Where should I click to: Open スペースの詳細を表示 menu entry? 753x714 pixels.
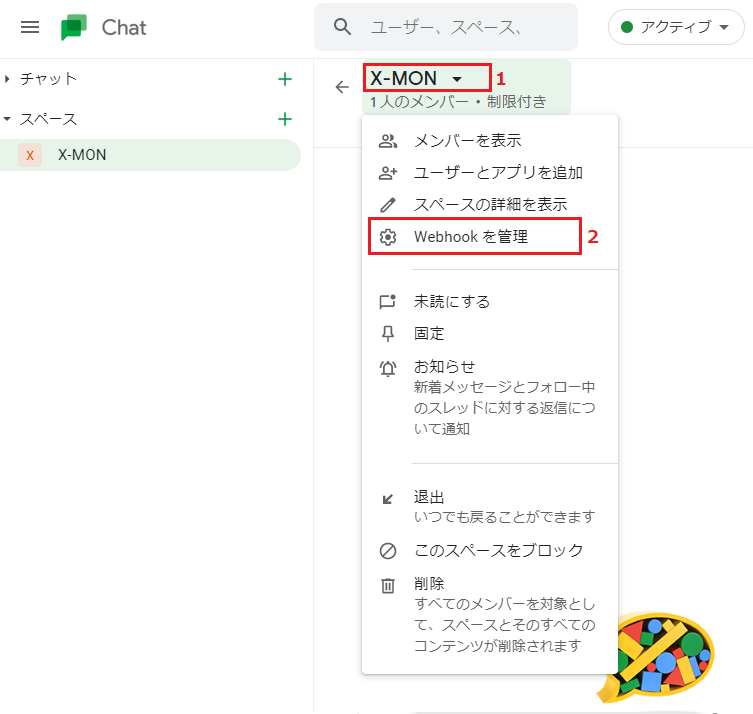coord(490,205)
